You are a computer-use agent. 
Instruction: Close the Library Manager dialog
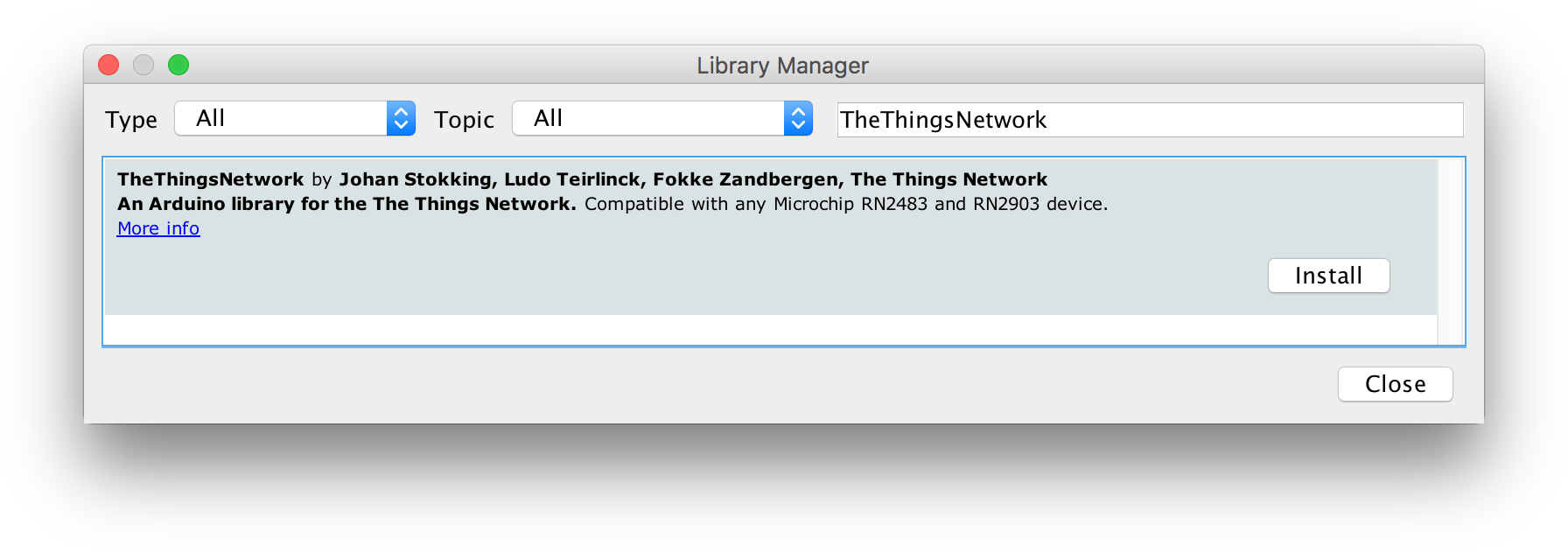(x=1395, y=383)
